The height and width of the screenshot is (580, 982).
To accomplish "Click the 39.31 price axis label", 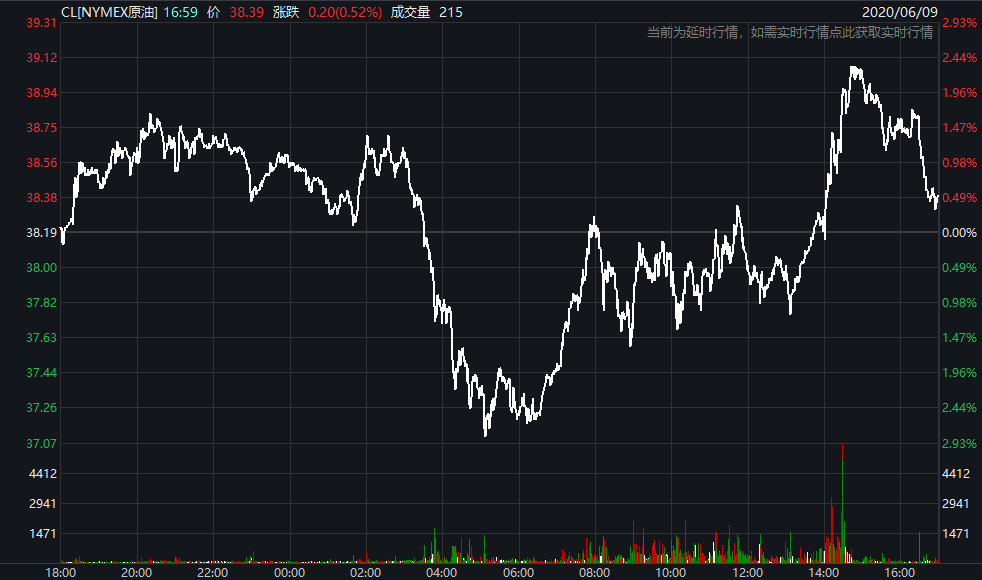I will [x=41, y=23].
